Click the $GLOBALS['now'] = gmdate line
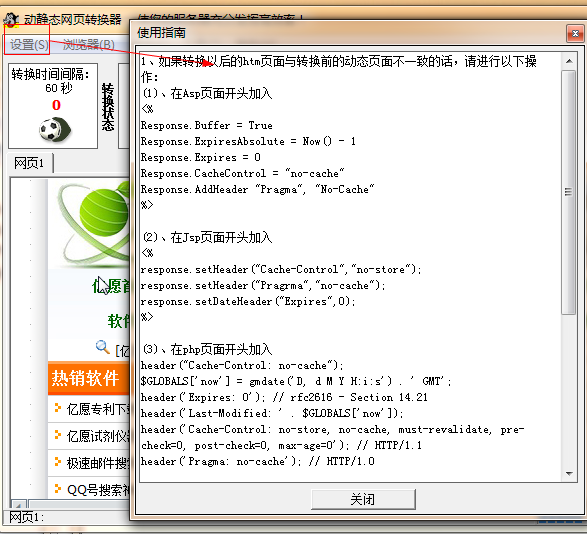This screenshot has width=587, height=534. pyautogui.click(x=296, y=381)
